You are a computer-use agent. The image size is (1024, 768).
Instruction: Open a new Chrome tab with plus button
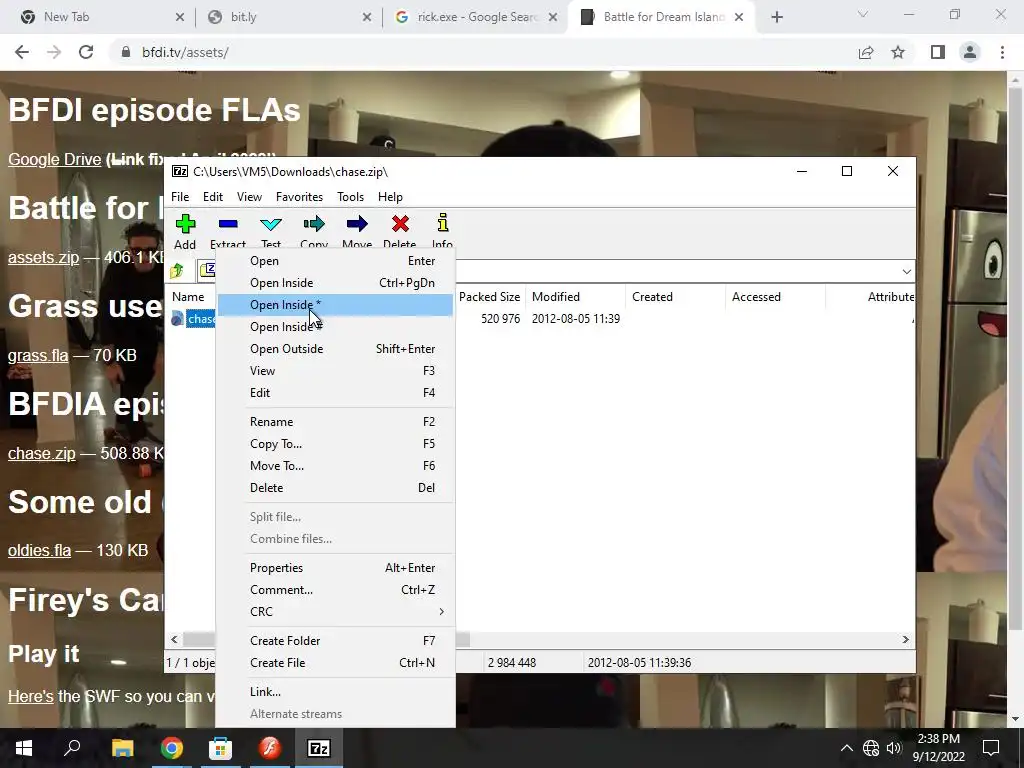tap(776, 17)
